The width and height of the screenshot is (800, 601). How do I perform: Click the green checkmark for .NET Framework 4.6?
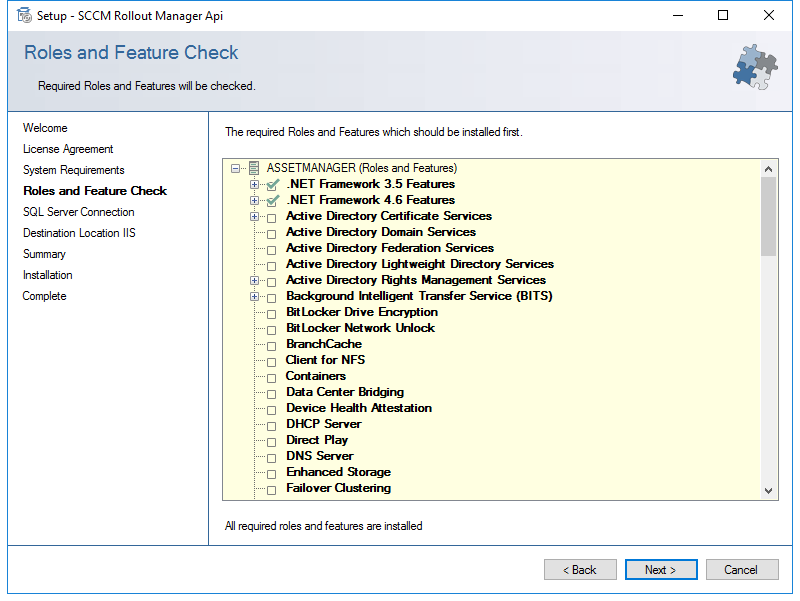272,201
